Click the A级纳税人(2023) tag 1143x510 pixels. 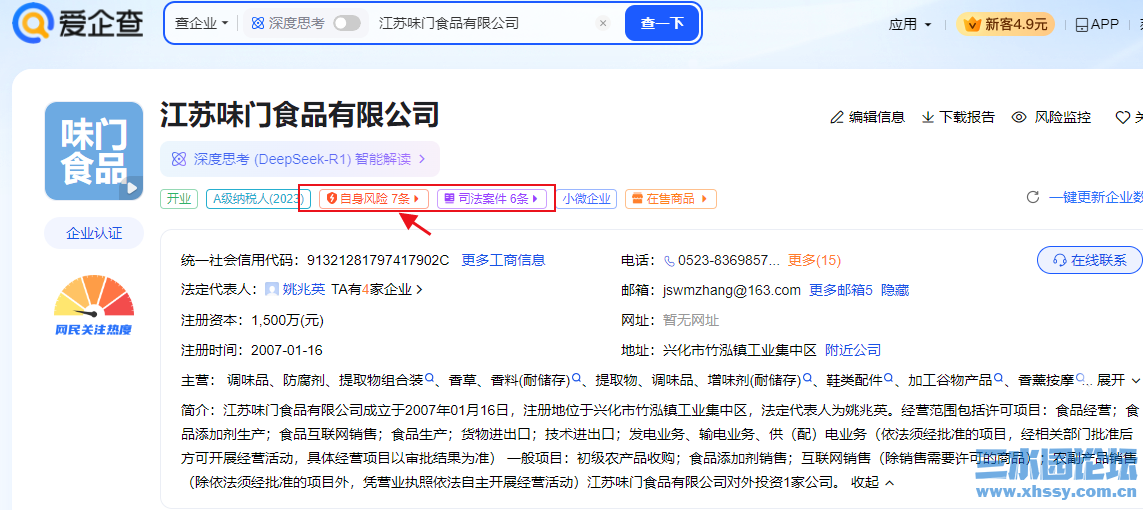(258, 198)
